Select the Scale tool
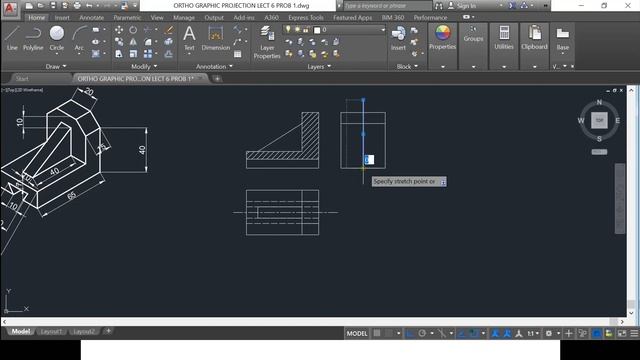 coord(133,53)
